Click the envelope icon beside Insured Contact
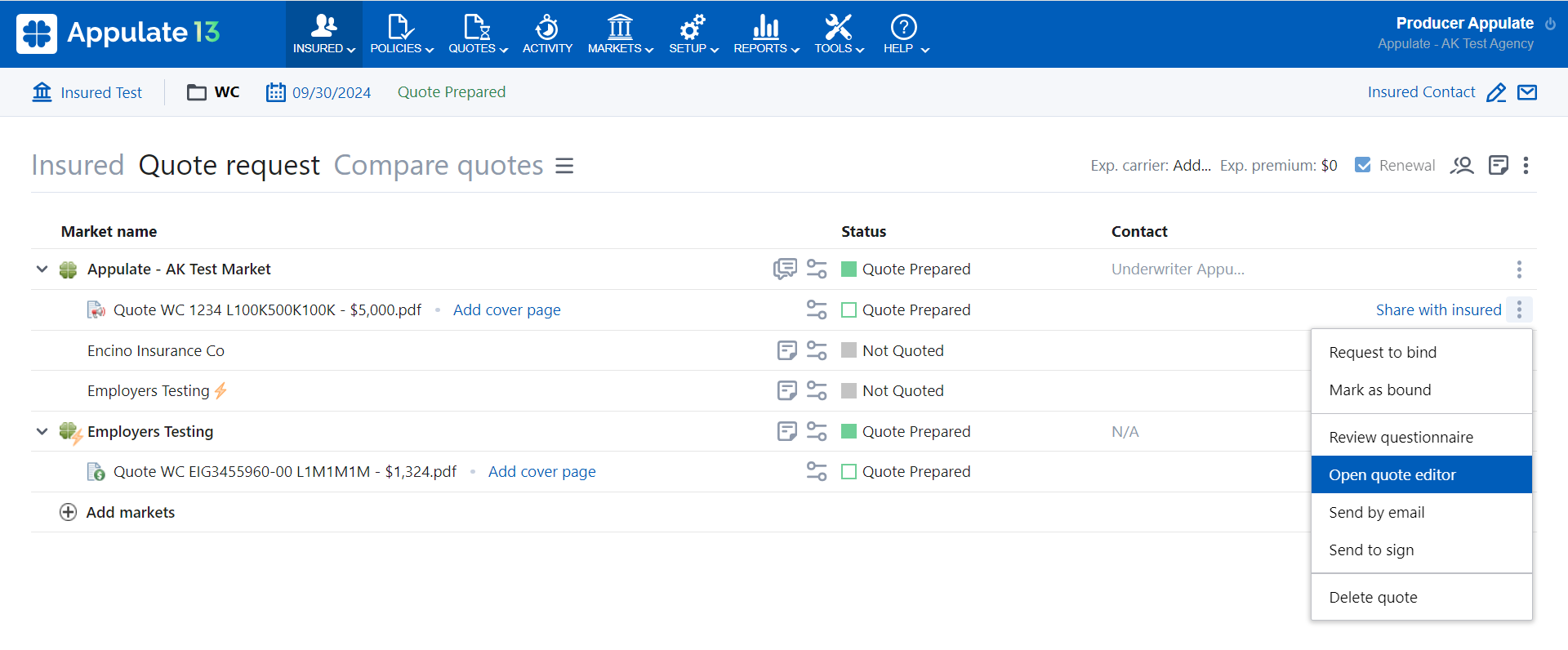The width and height of the screenshot is (1568, 650). tap(1526, 92)
